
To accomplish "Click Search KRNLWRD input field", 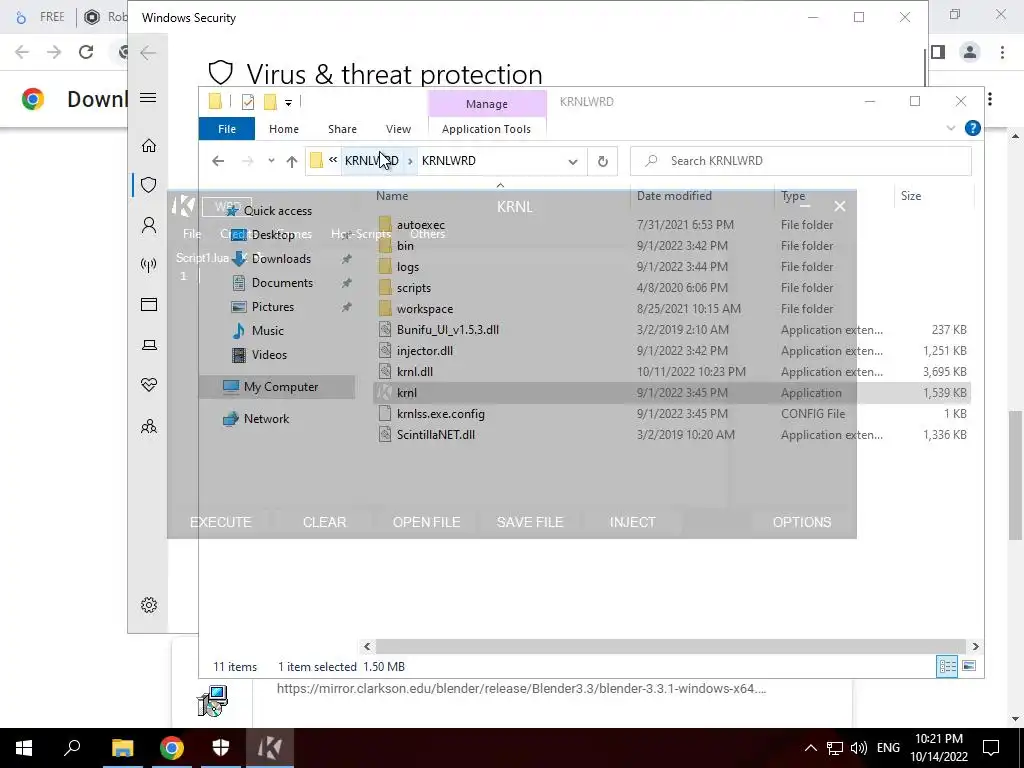I will [801, 161].
